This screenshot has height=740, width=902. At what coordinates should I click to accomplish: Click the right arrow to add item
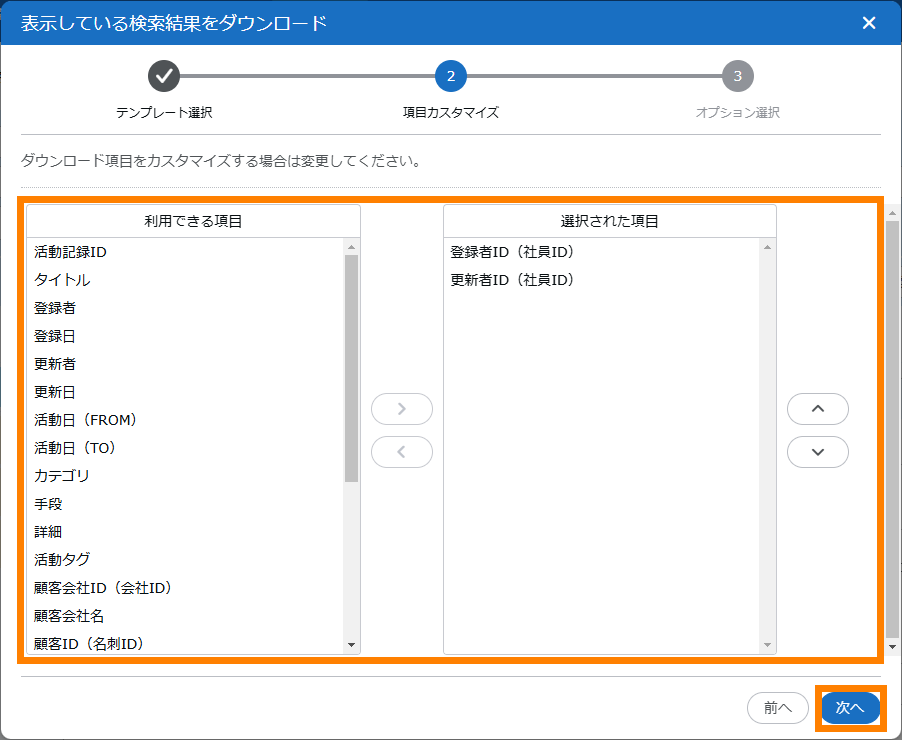point(401,409)
